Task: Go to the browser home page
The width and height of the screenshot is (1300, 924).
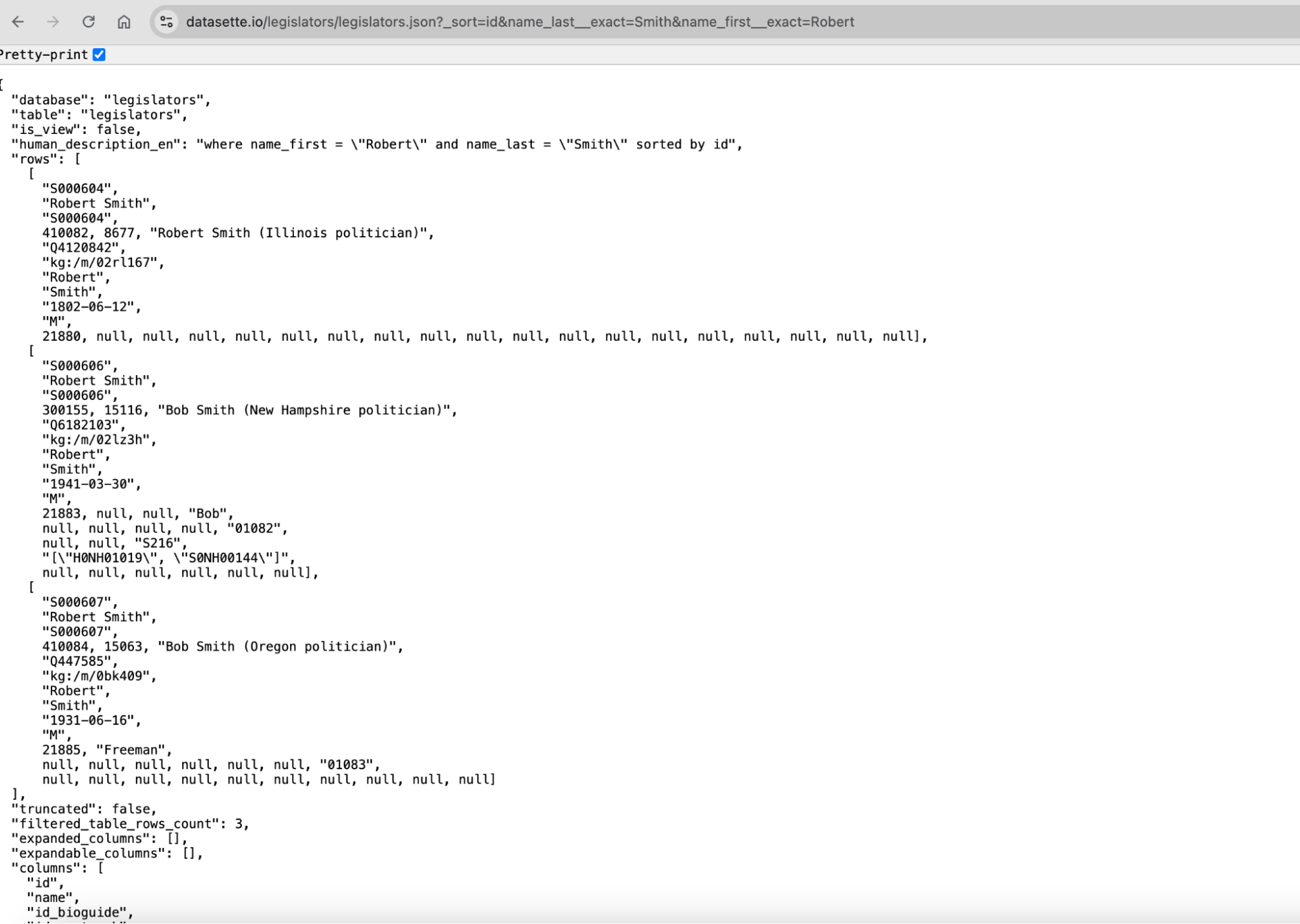Action: tap(124, 22)
